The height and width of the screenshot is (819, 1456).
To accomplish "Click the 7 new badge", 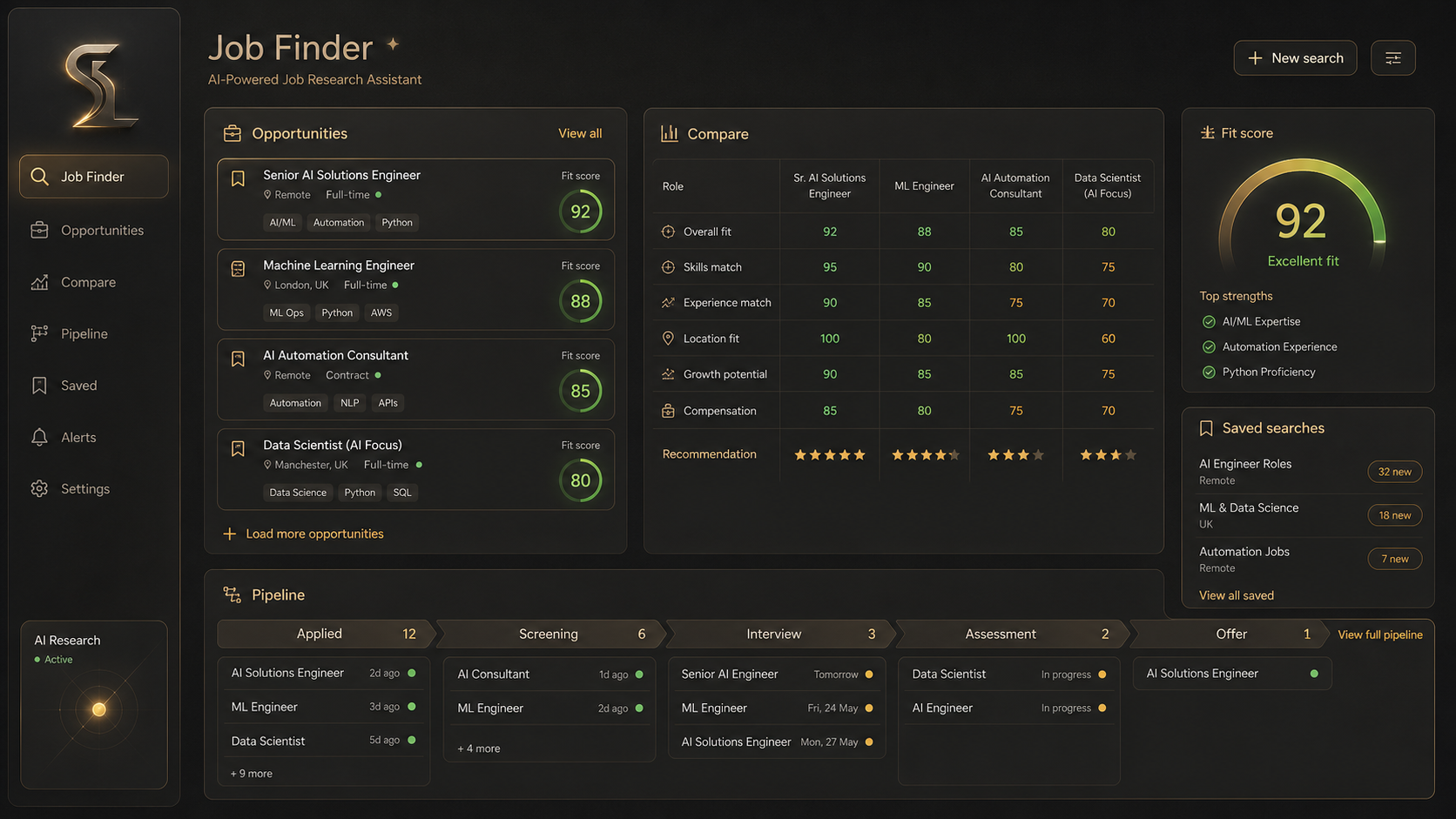I will point(1394,559).
